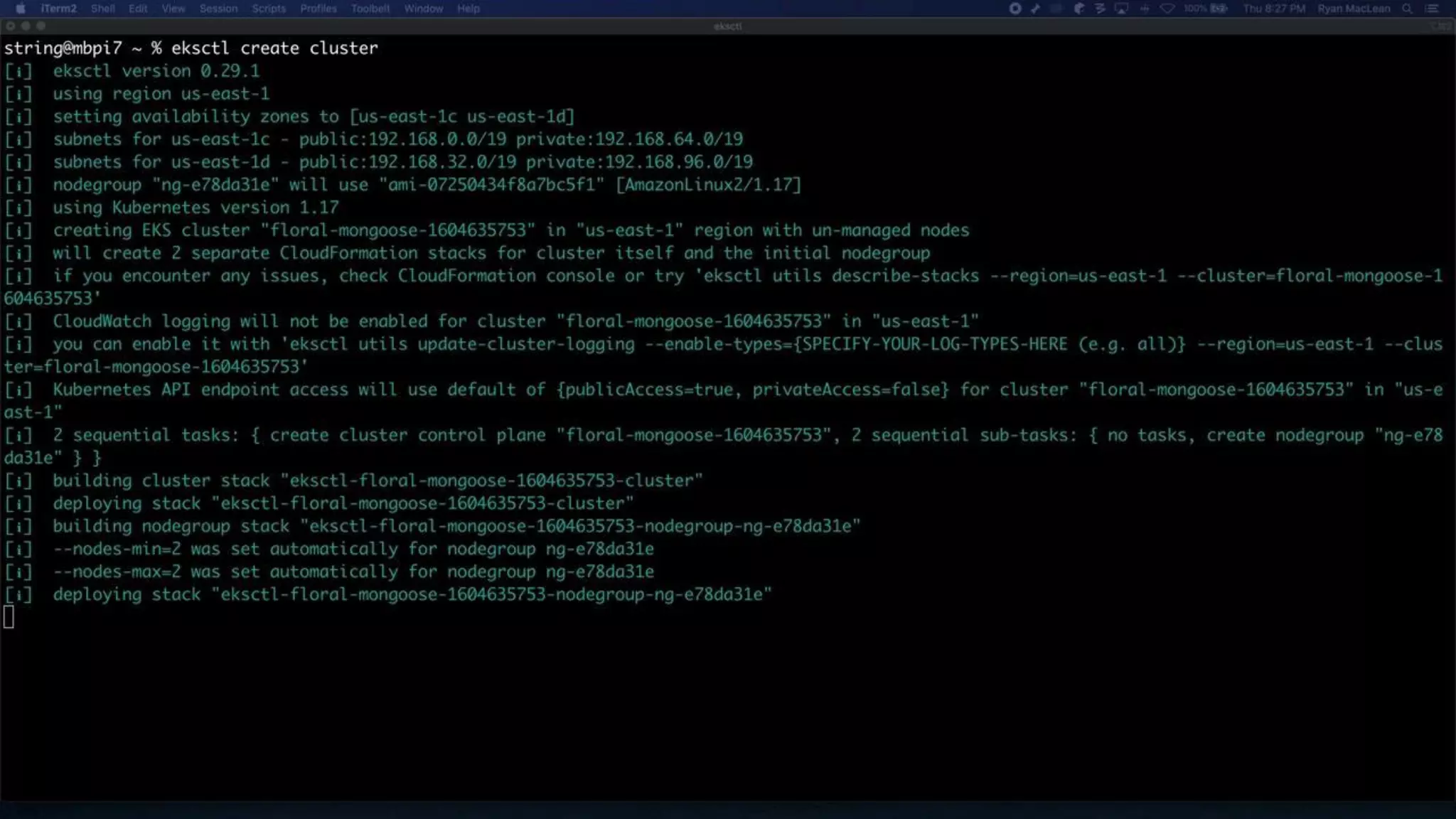Open Spotlight search magnifier icon
1456x819 pixels.
(x=1407, y=9)
